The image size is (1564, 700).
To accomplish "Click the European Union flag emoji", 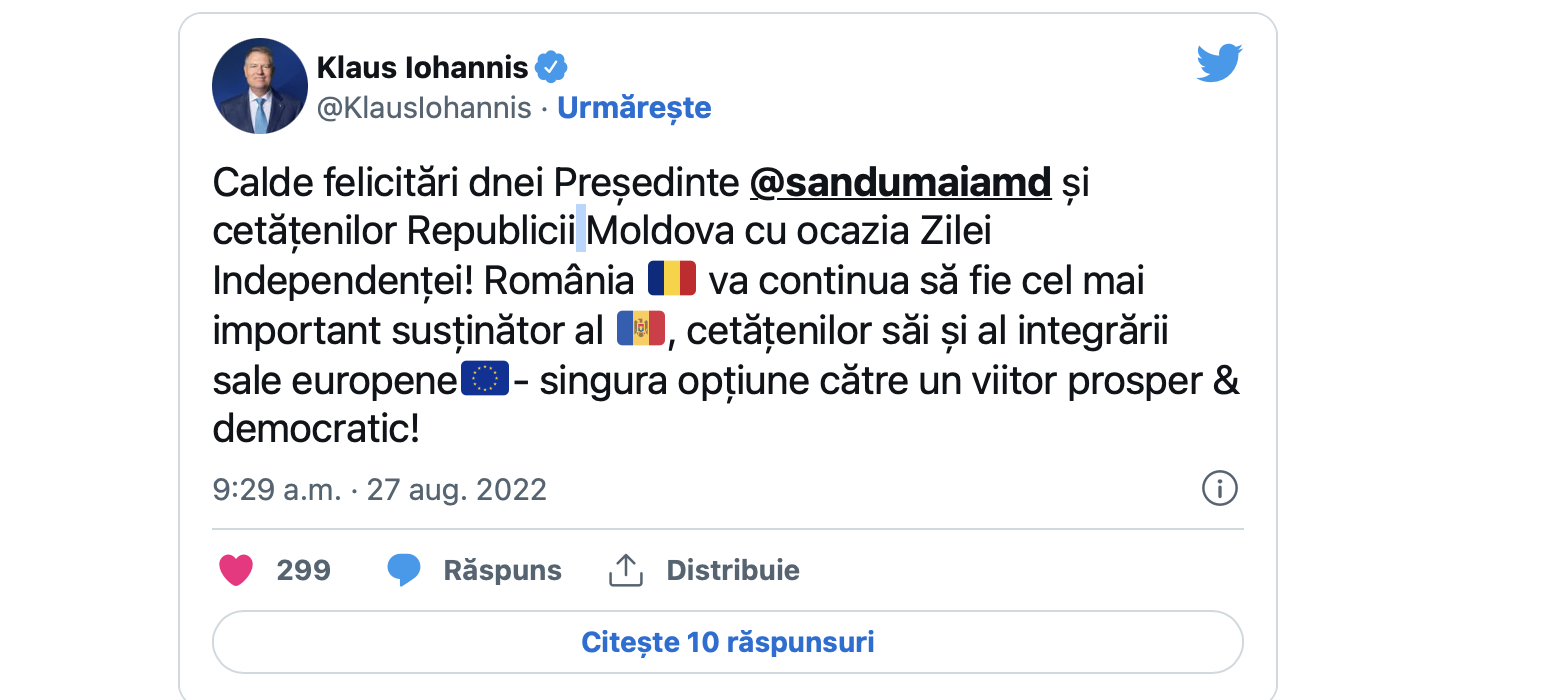I will (485, 379).
